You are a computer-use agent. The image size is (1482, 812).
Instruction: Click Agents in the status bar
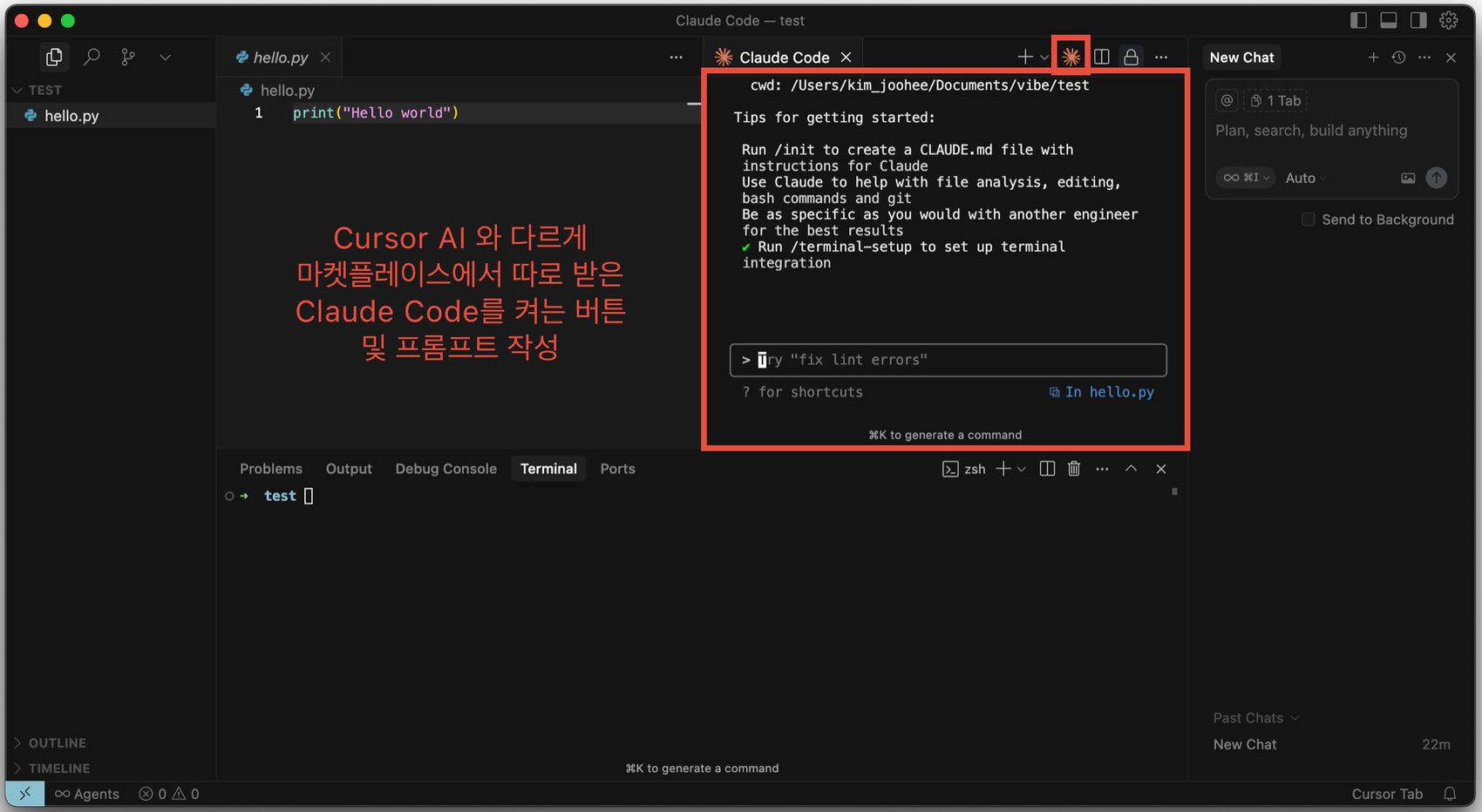(87, 794)
